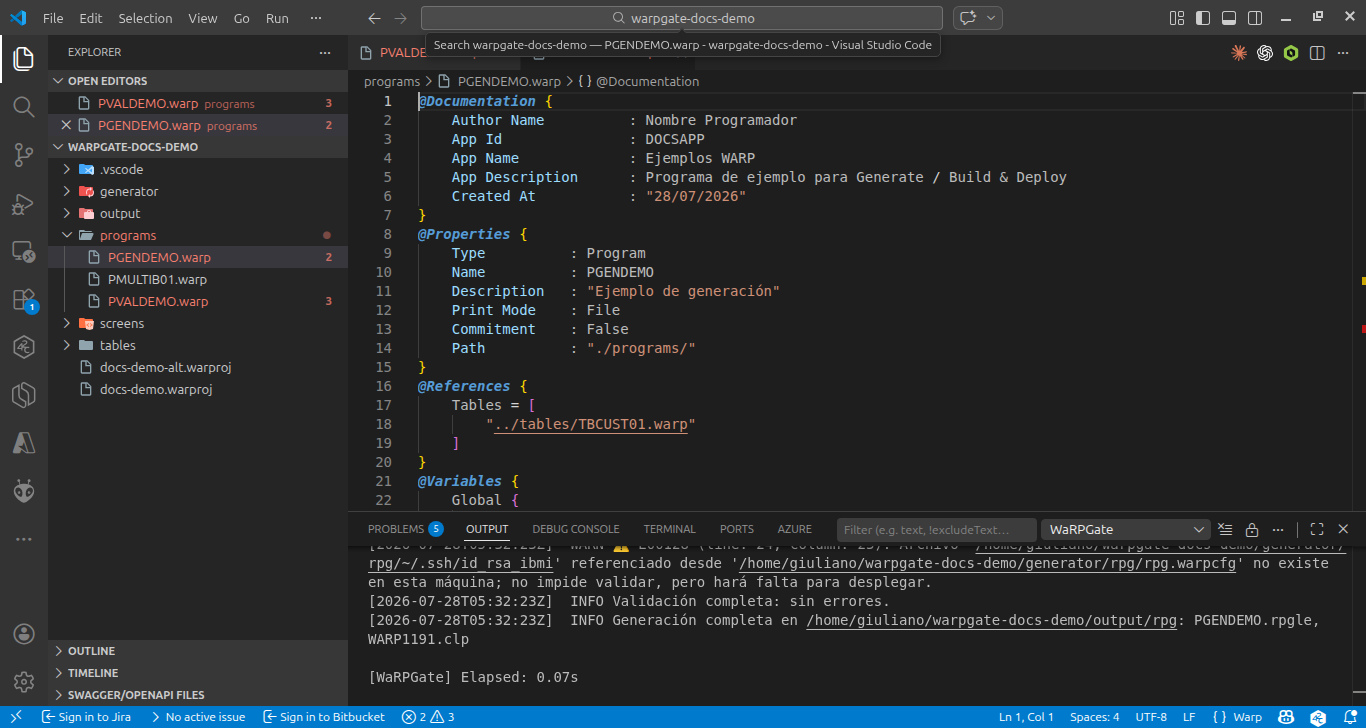Open the Source Control view
The width and height of the screenshot is (1366, 728).
24,154
